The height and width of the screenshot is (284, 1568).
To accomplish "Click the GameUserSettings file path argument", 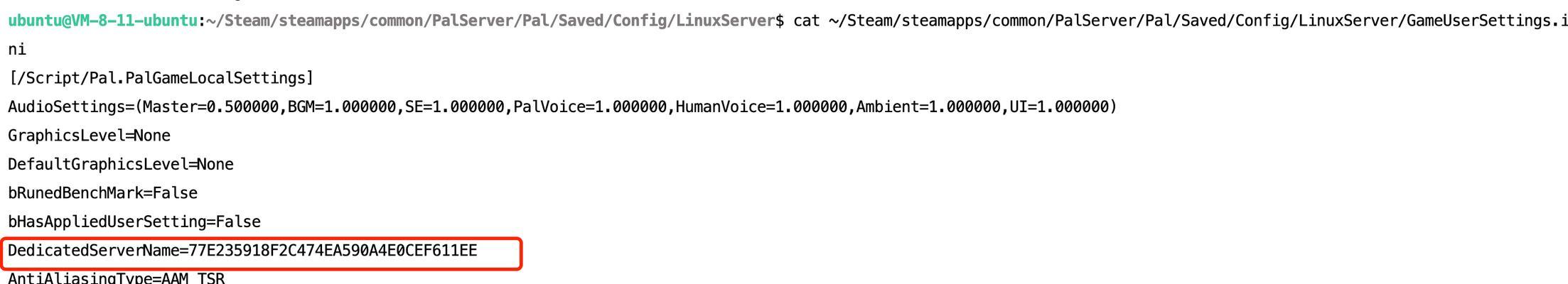I will [1198, 21].
